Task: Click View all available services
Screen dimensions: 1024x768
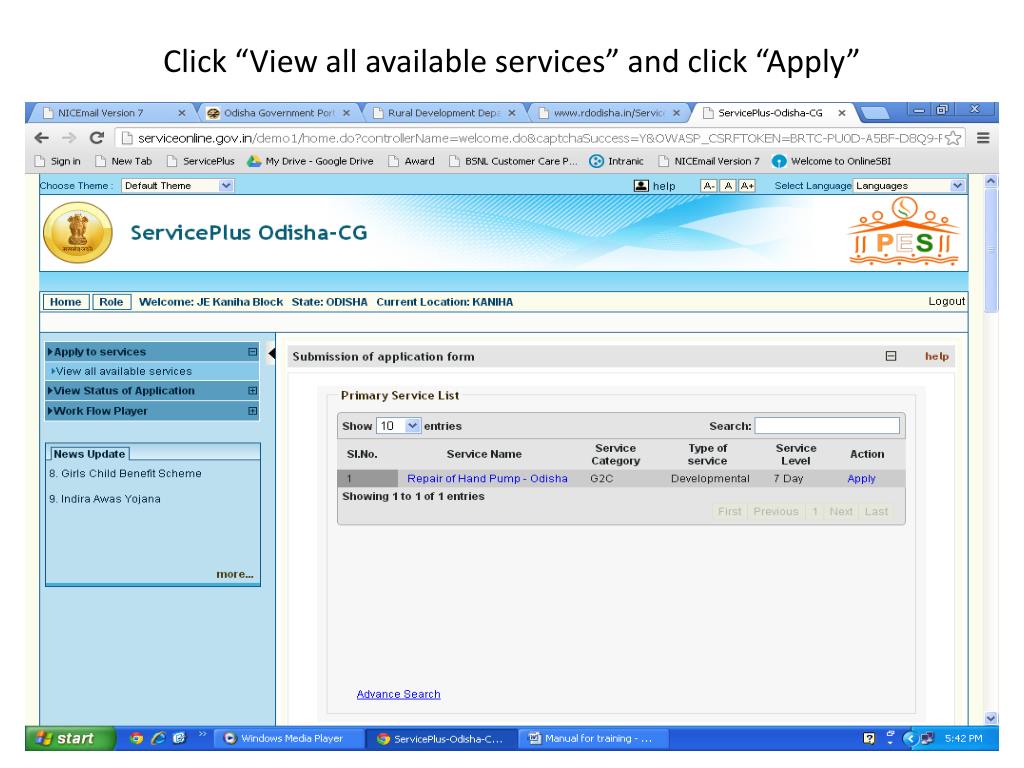Action: tap(124, 371)
